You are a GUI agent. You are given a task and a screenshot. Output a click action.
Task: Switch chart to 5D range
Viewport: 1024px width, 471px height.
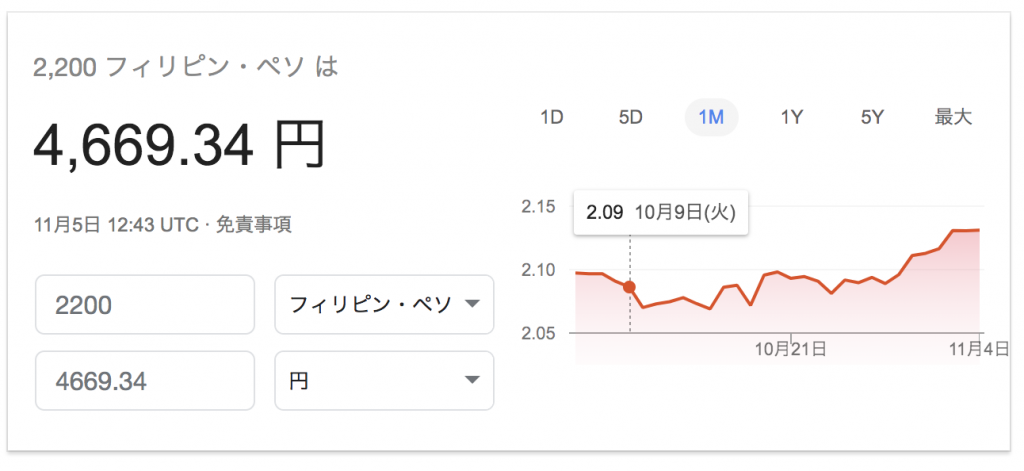631,118
